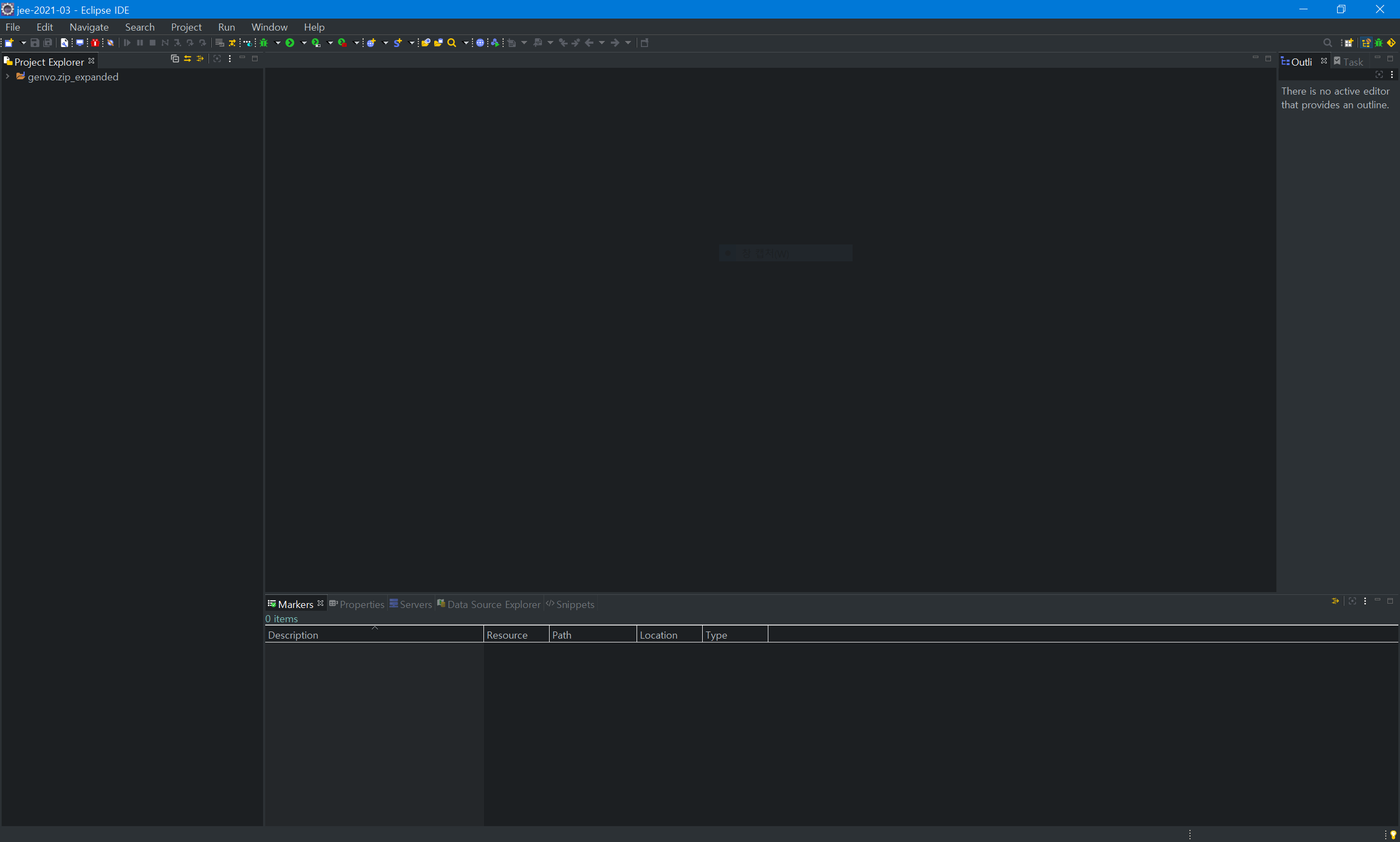Click the New file wizard icon
The height and width of the screenshot is (842, 1400).
[9, 43]
